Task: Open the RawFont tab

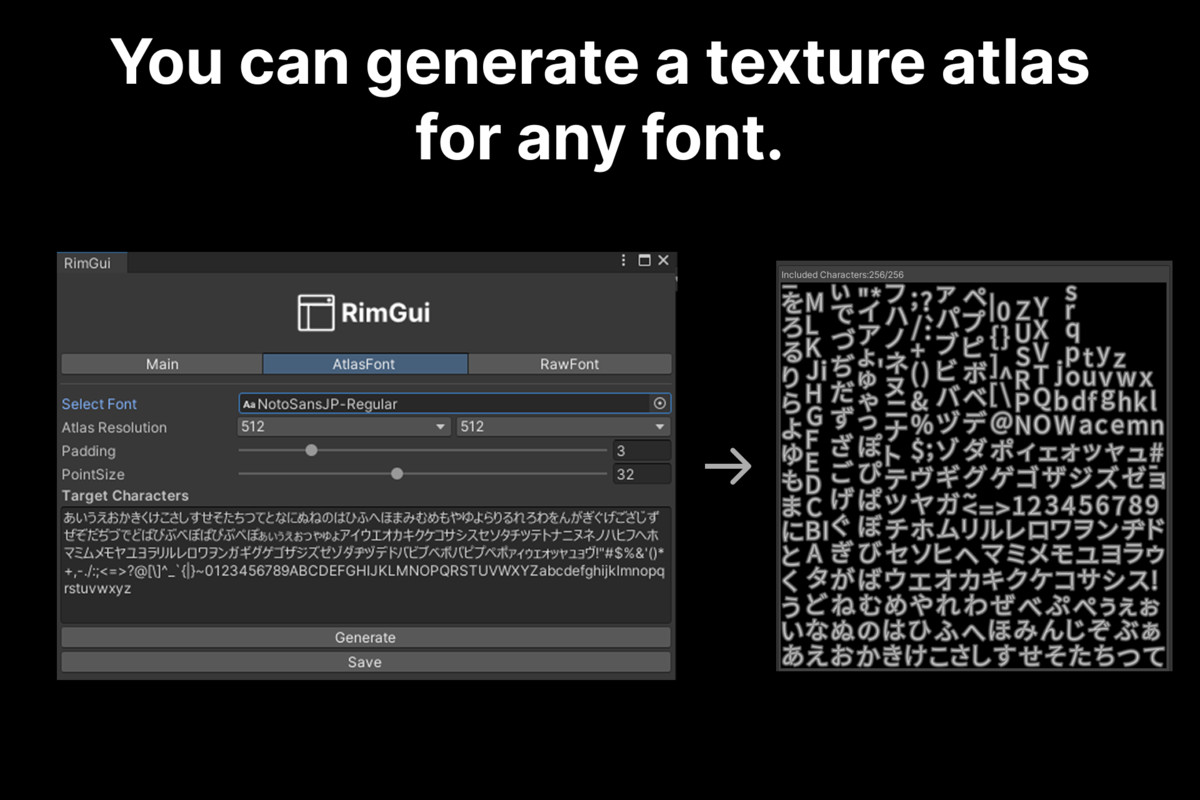Action: point(570,364)
